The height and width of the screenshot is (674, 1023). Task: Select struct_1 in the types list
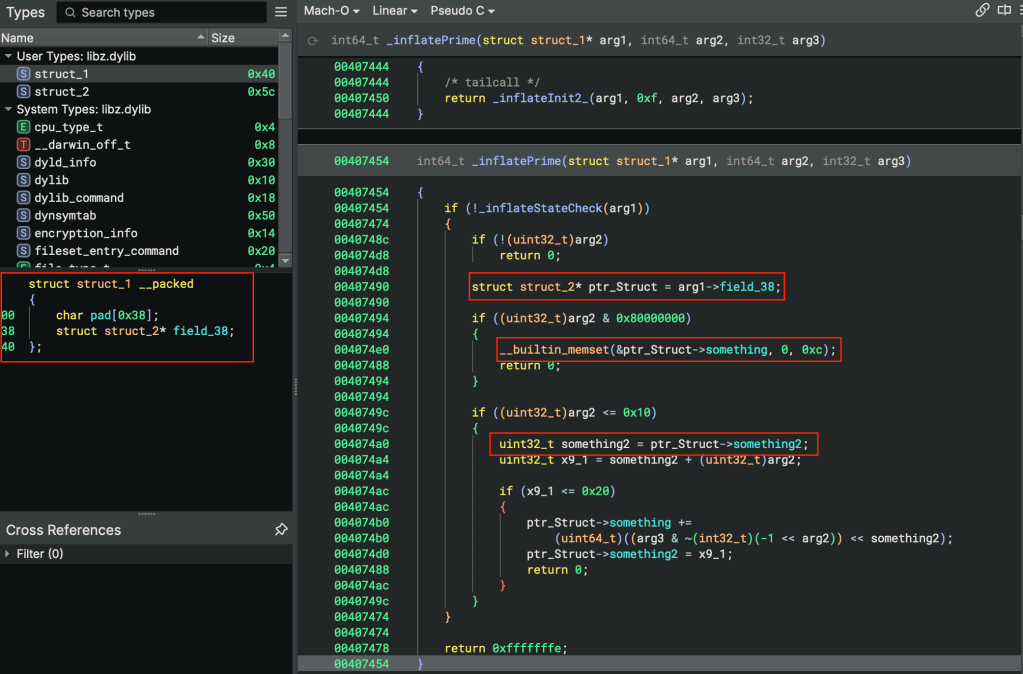click(61, 74)
